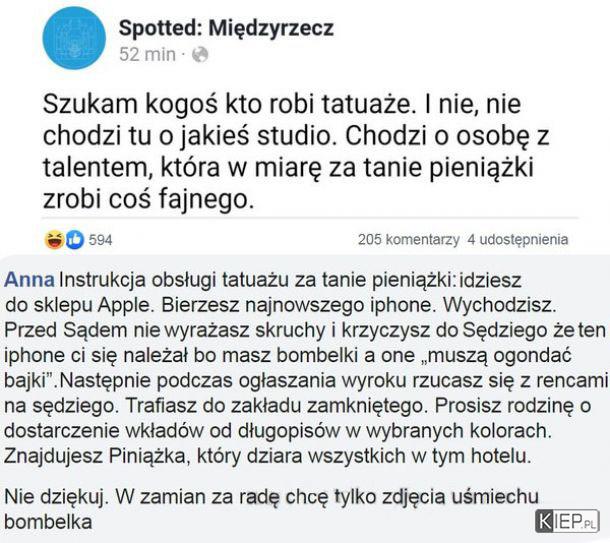Click the word 'bombelka' ending the comment
The image size is (610, 543).
tap(48, 522)
